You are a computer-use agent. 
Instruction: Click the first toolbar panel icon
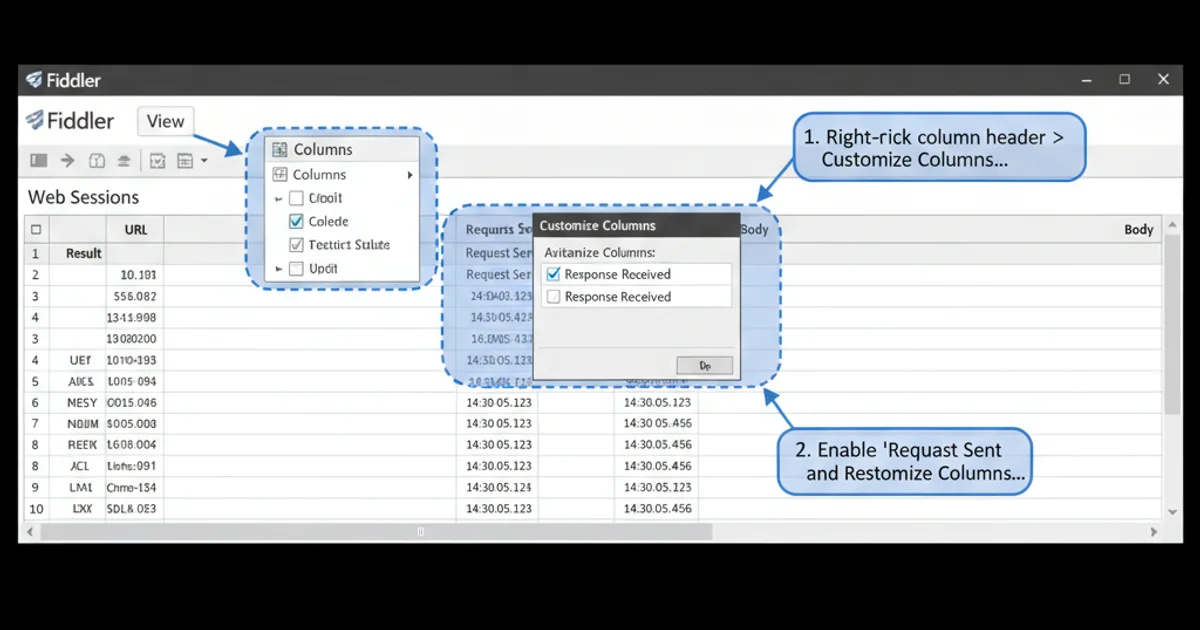39,160
